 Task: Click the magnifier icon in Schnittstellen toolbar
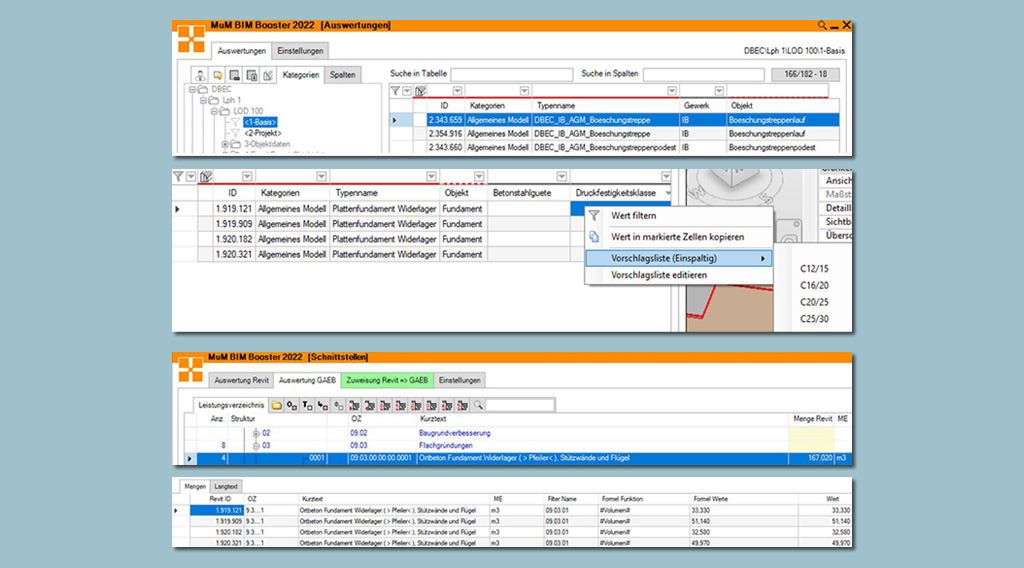(x=478, y=405)
